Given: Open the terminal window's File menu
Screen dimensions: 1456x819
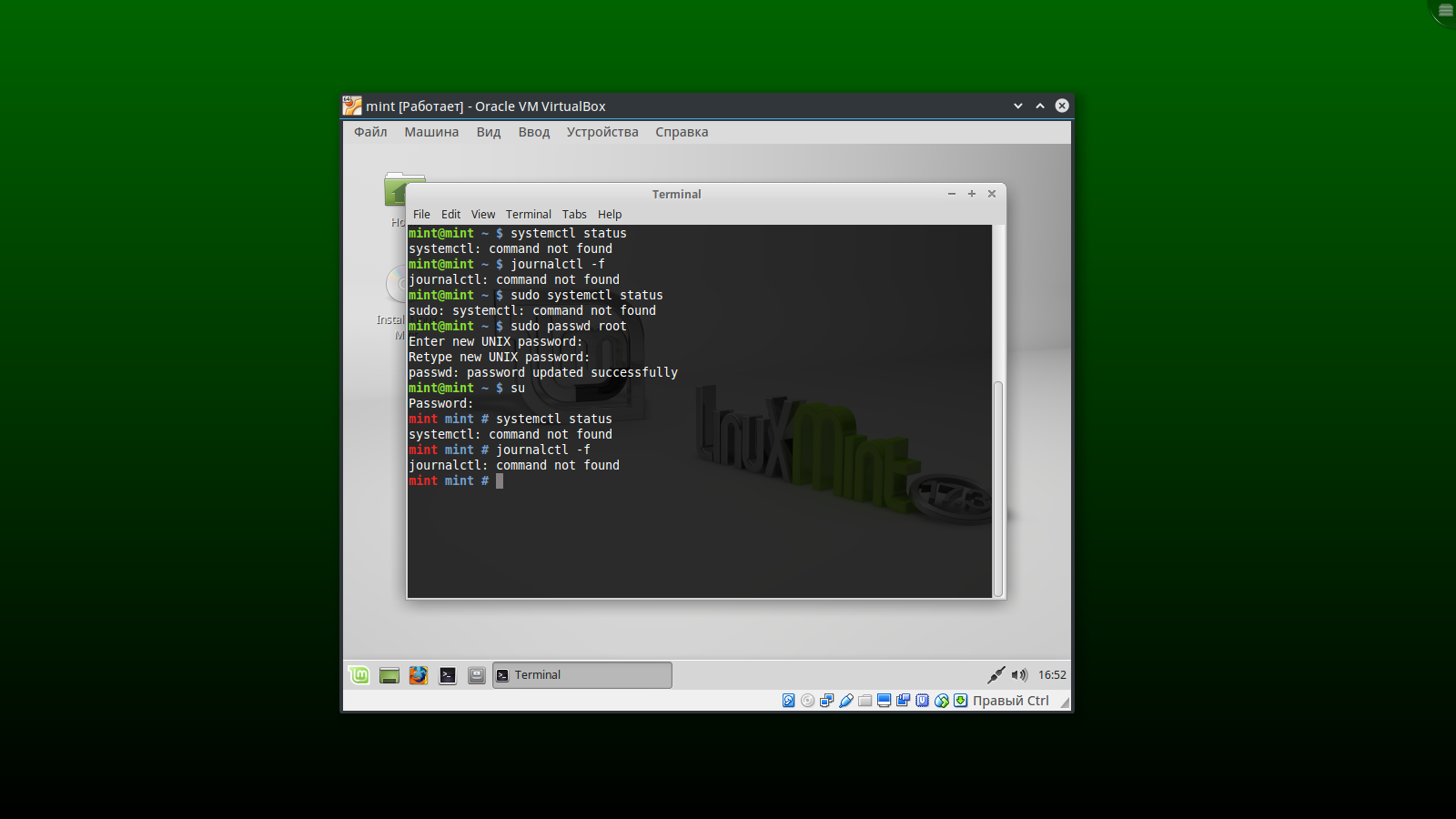Looking at the screenshot, I should 421,215.
